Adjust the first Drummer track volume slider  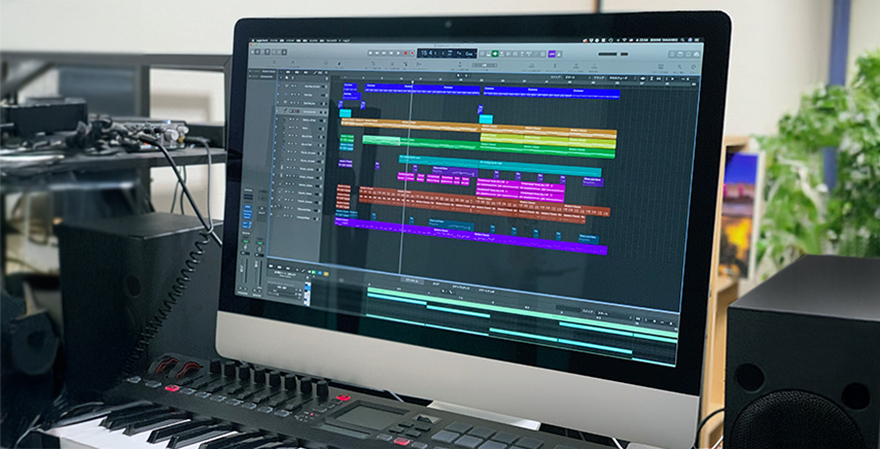pos(323,86)
